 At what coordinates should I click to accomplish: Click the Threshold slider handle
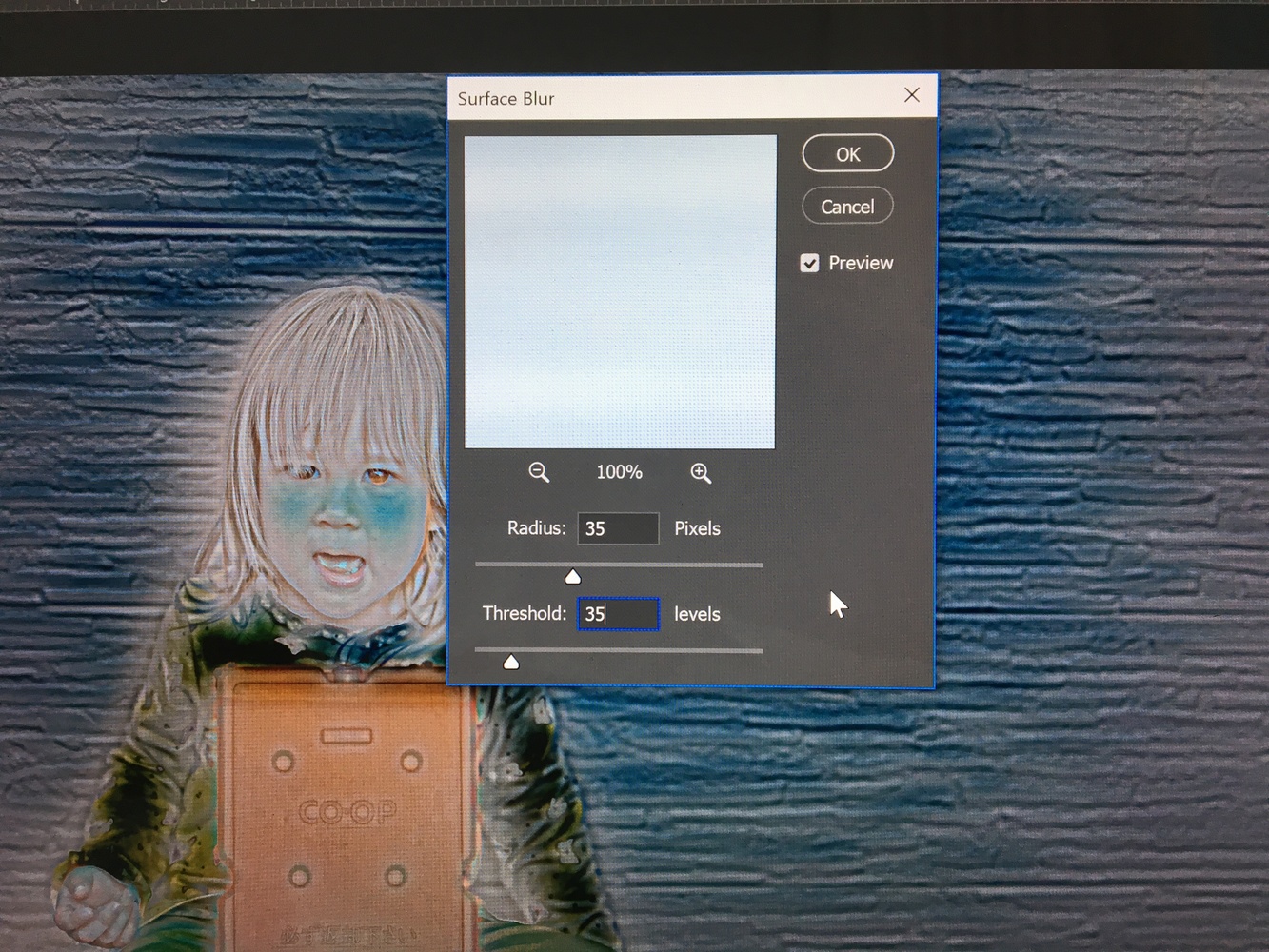click(511, 662)
